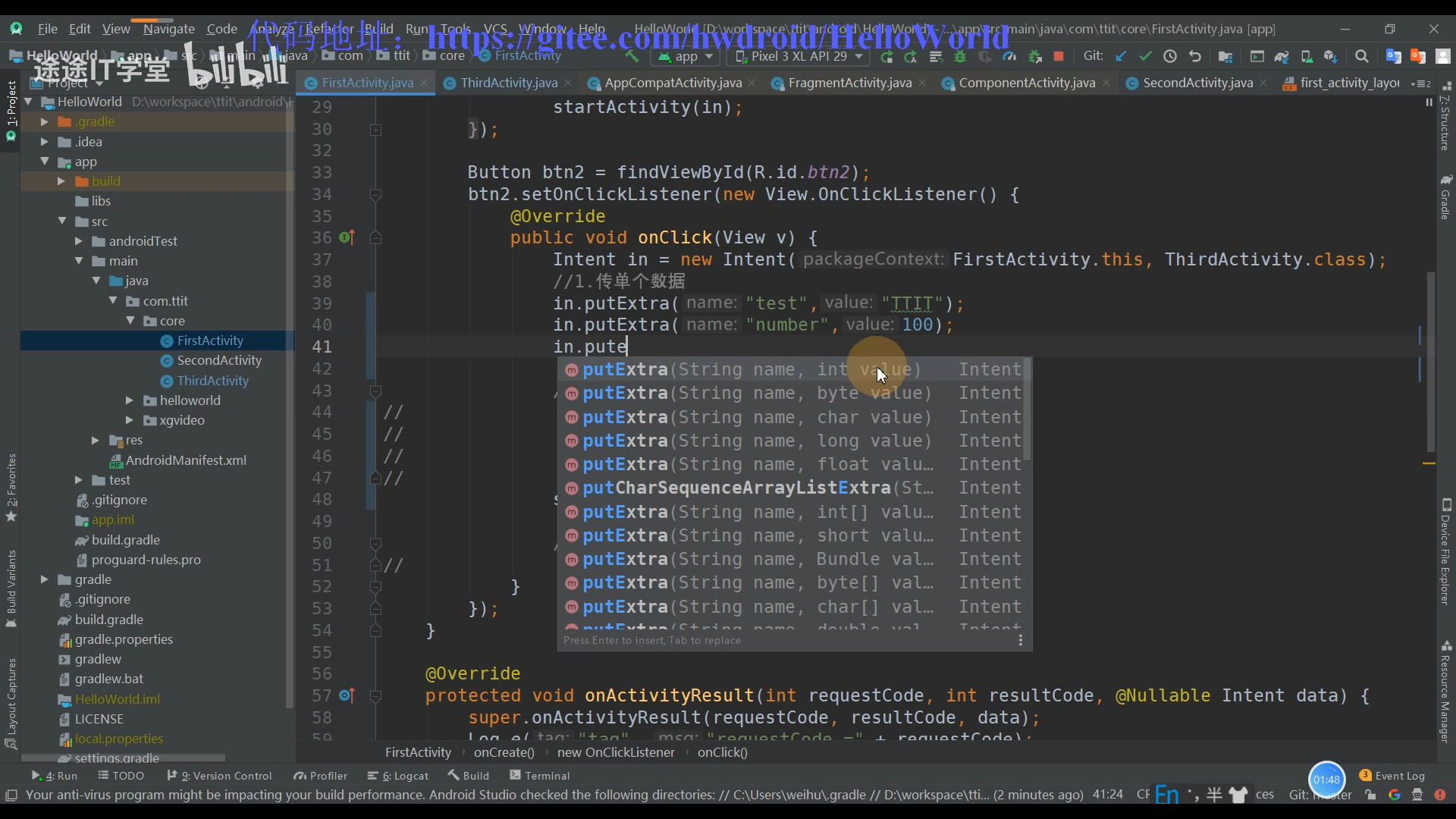Click override gutter icon on line 36
1456x819 pixels.
click(347, 237)
